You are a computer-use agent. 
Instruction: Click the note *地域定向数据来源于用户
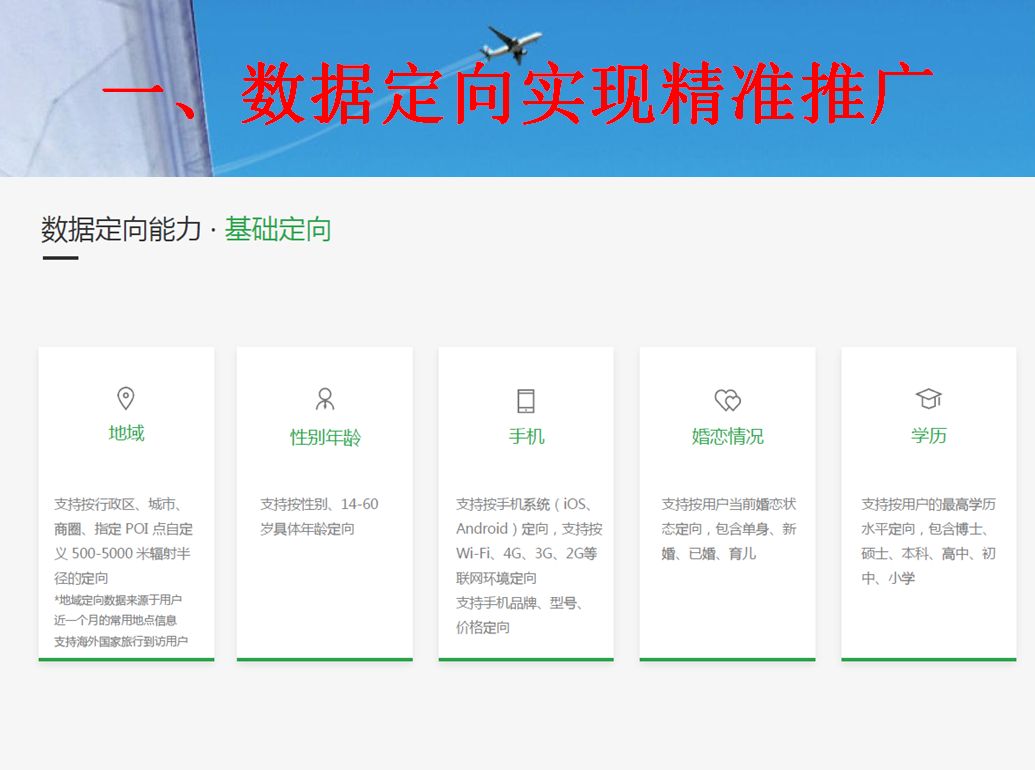coord(118,600)
